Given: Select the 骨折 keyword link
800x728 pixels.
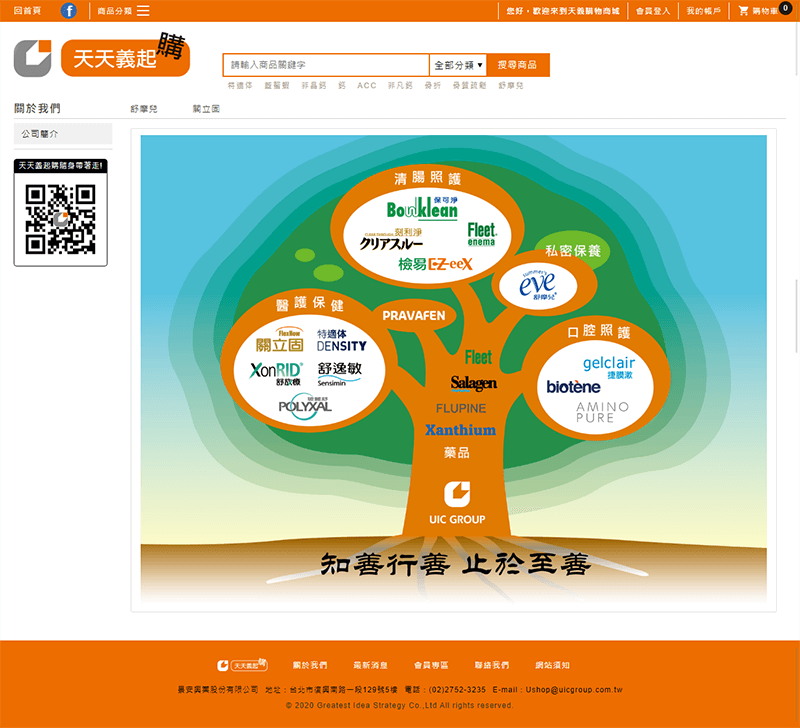Looking at the screenshot, I should pyautogui.click(x=433, y=85).
